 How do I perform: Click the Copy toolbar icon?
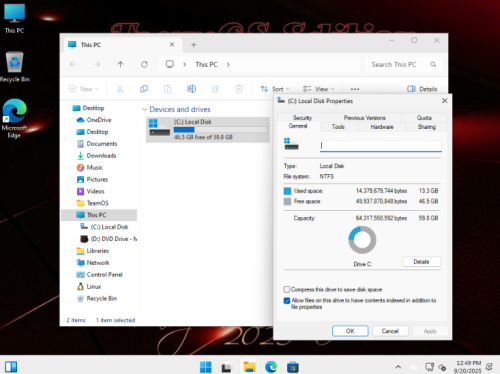144,89
